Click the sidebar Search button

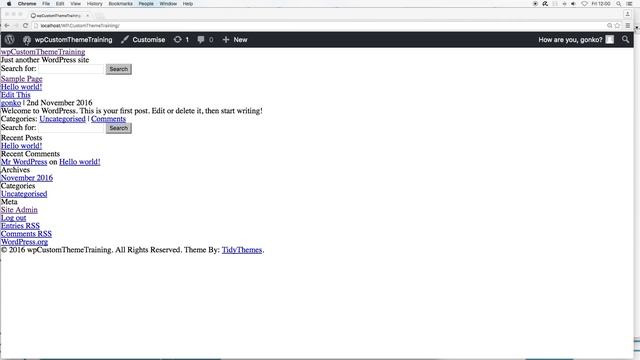118,128
